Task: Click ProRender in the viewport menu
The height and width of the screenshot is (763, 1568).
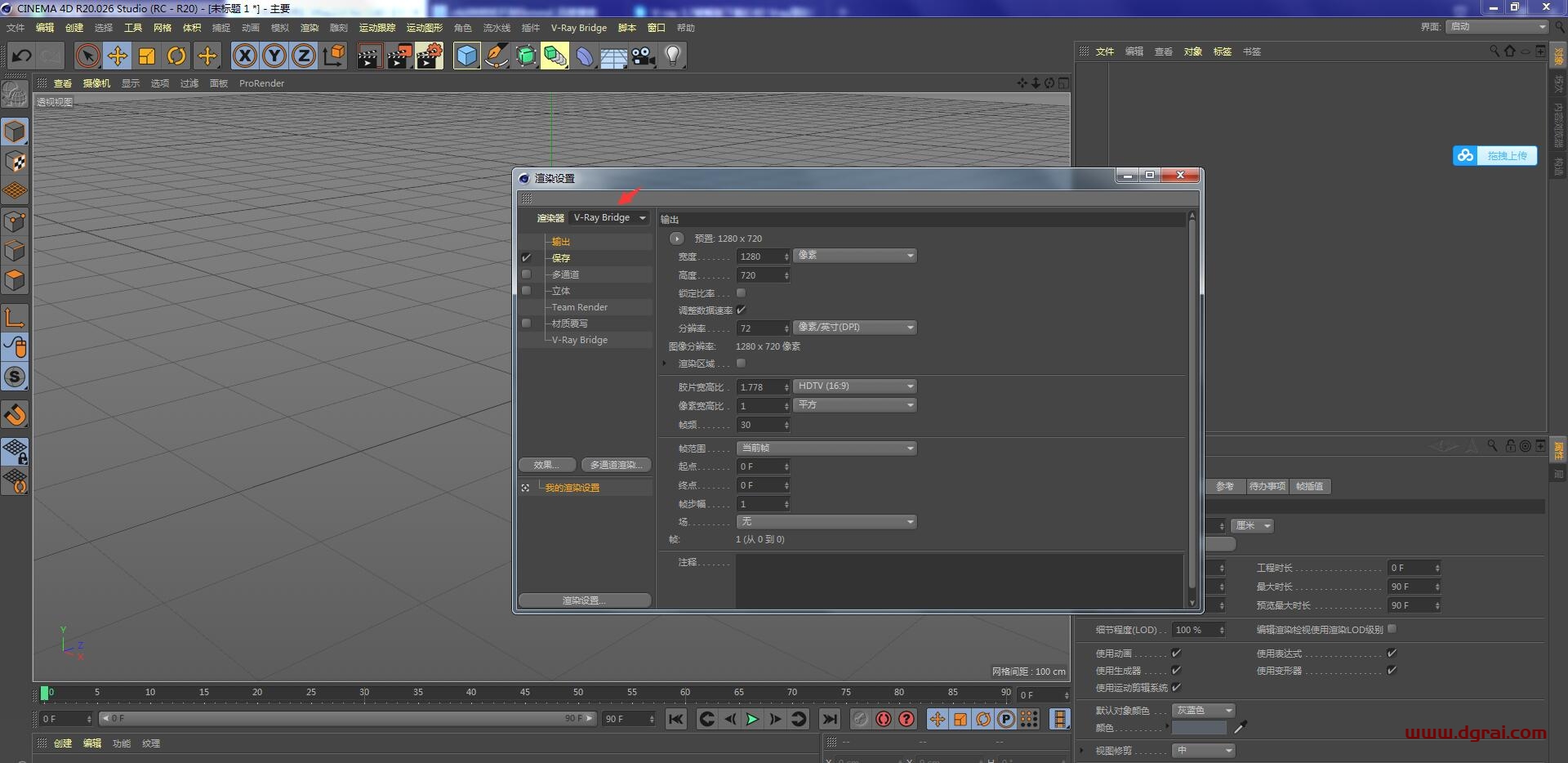Action: [x=261, y=83]
